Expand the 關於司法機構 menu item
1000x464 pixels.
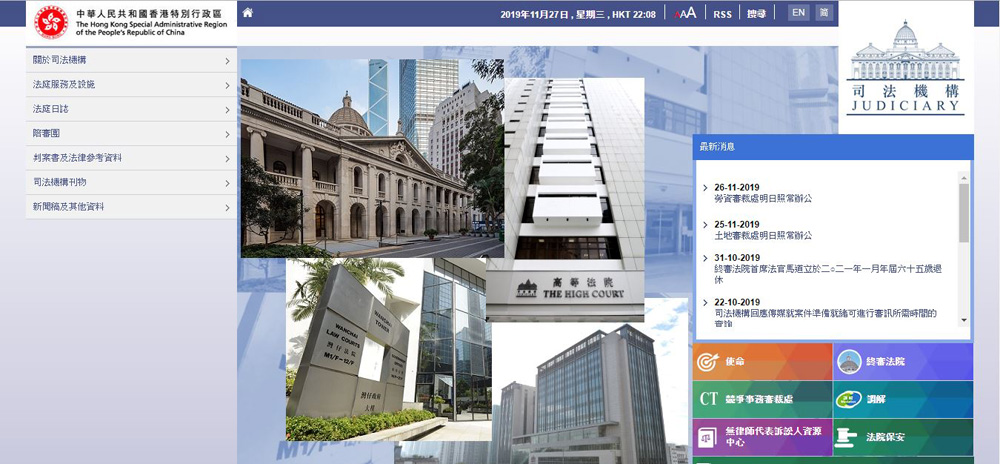pyautogui.click(x=131, y=61)
